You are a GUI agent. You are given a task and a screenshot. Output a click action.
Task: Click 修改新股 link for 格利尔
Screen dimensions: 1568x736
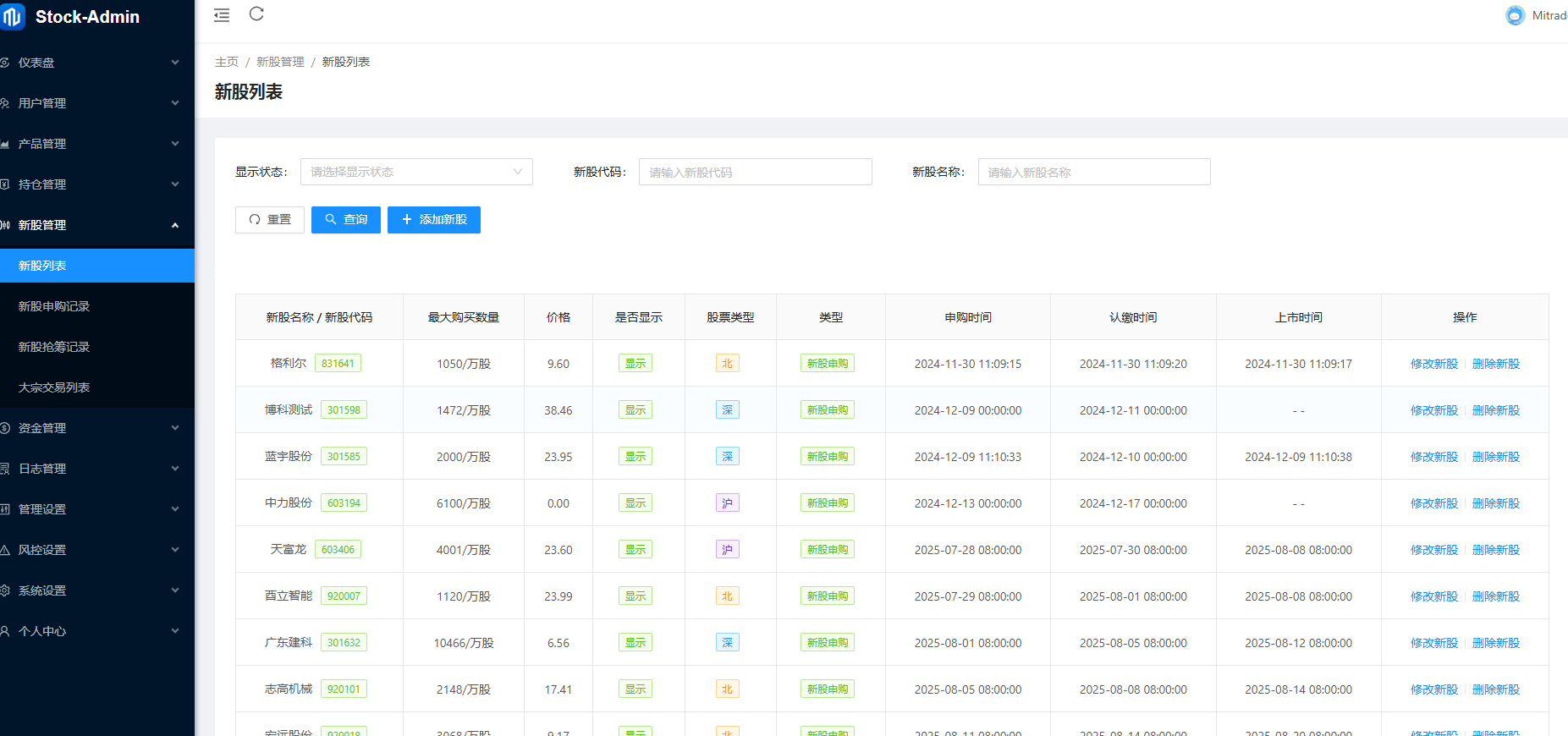pos(1433,364)
